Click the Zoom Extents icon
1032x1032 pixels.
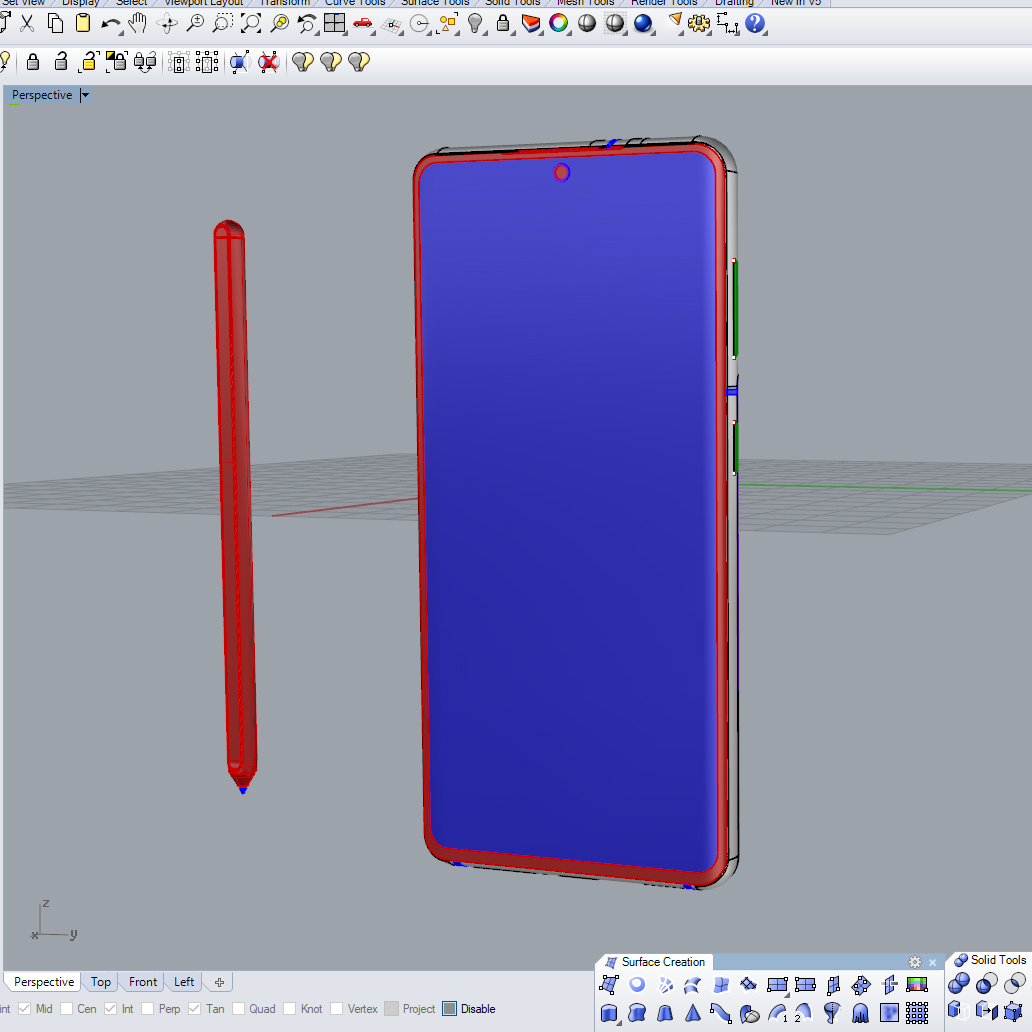coord(251,24)
